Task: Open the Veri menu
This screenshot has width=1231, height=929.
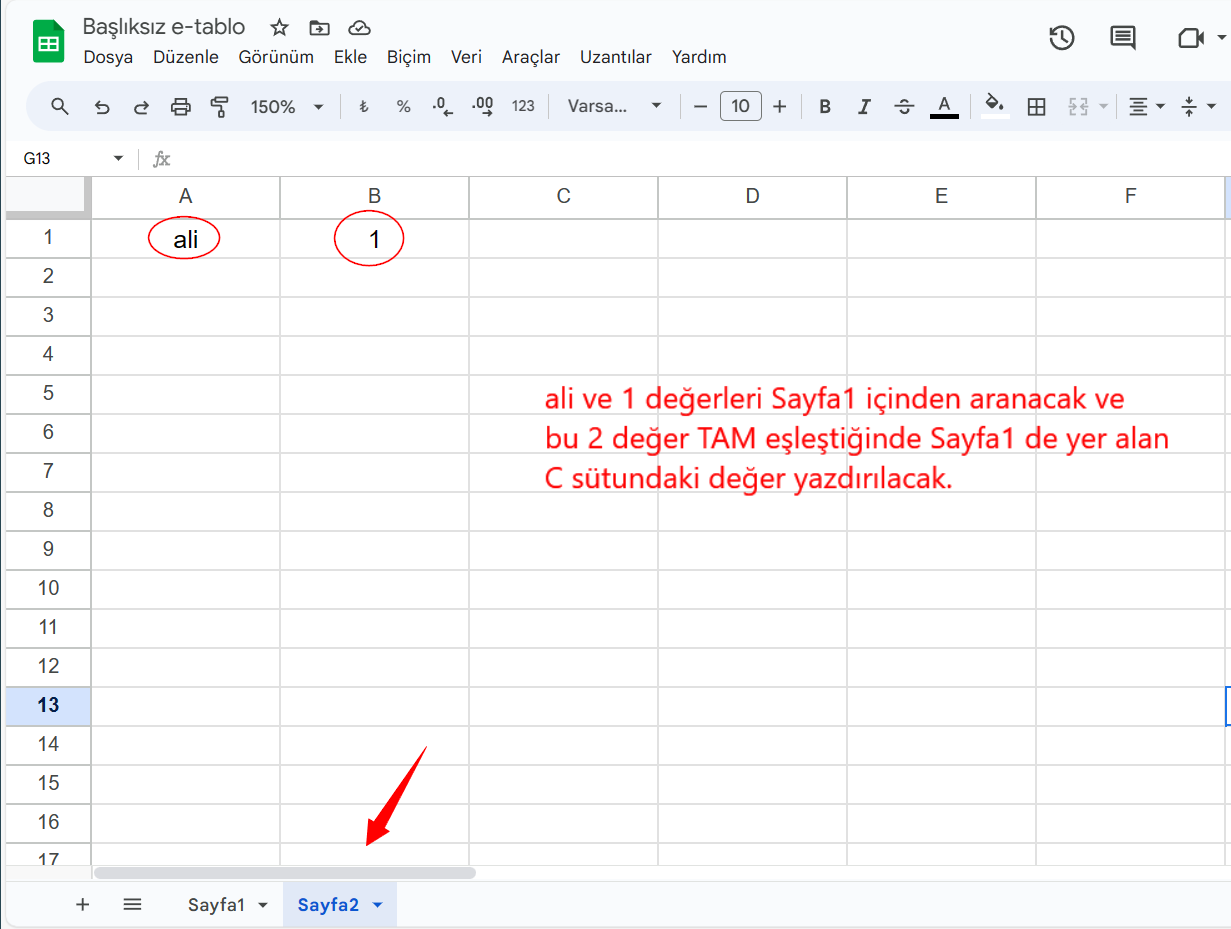Action: [466, 57]
